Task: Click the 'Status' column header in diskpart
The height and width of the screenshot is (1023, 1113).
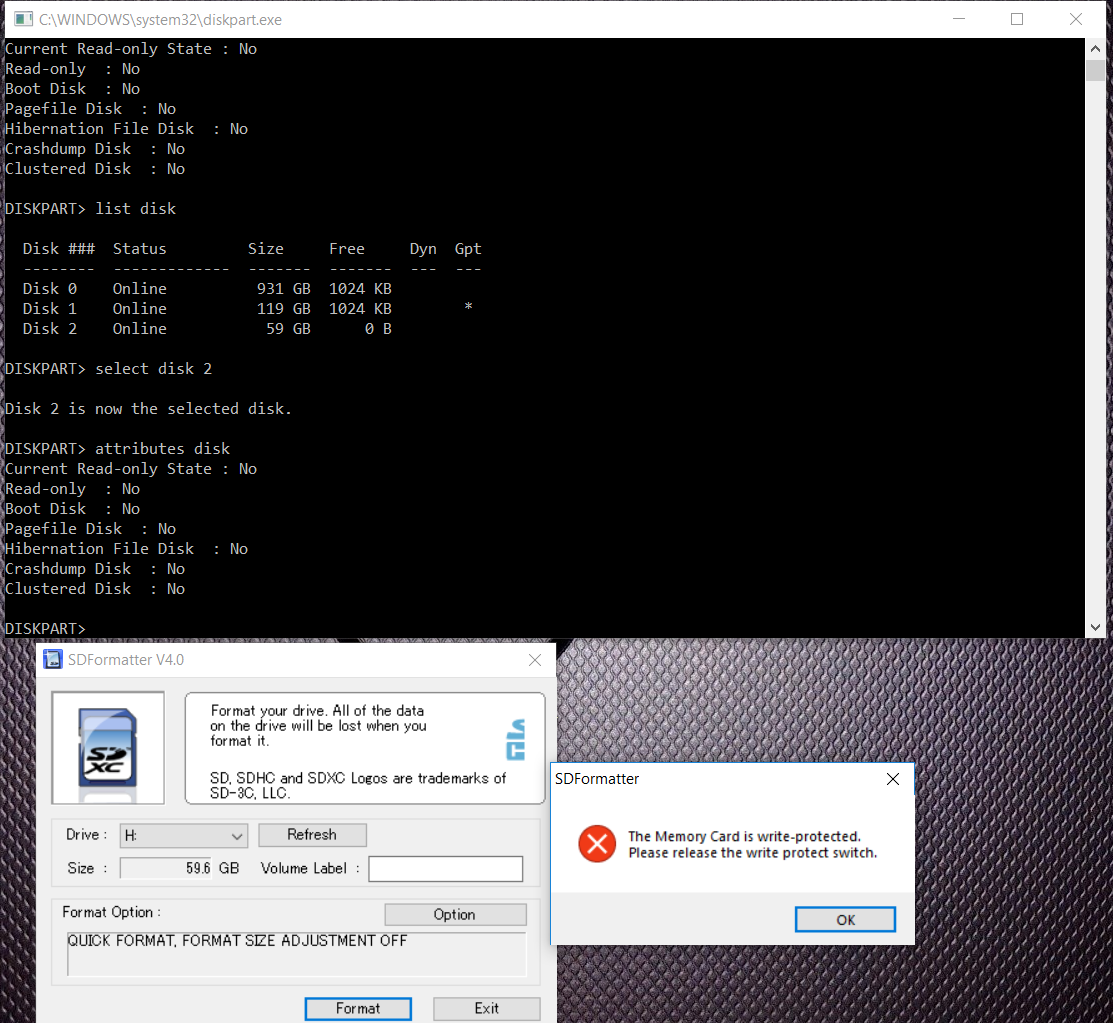Action: 140,249
